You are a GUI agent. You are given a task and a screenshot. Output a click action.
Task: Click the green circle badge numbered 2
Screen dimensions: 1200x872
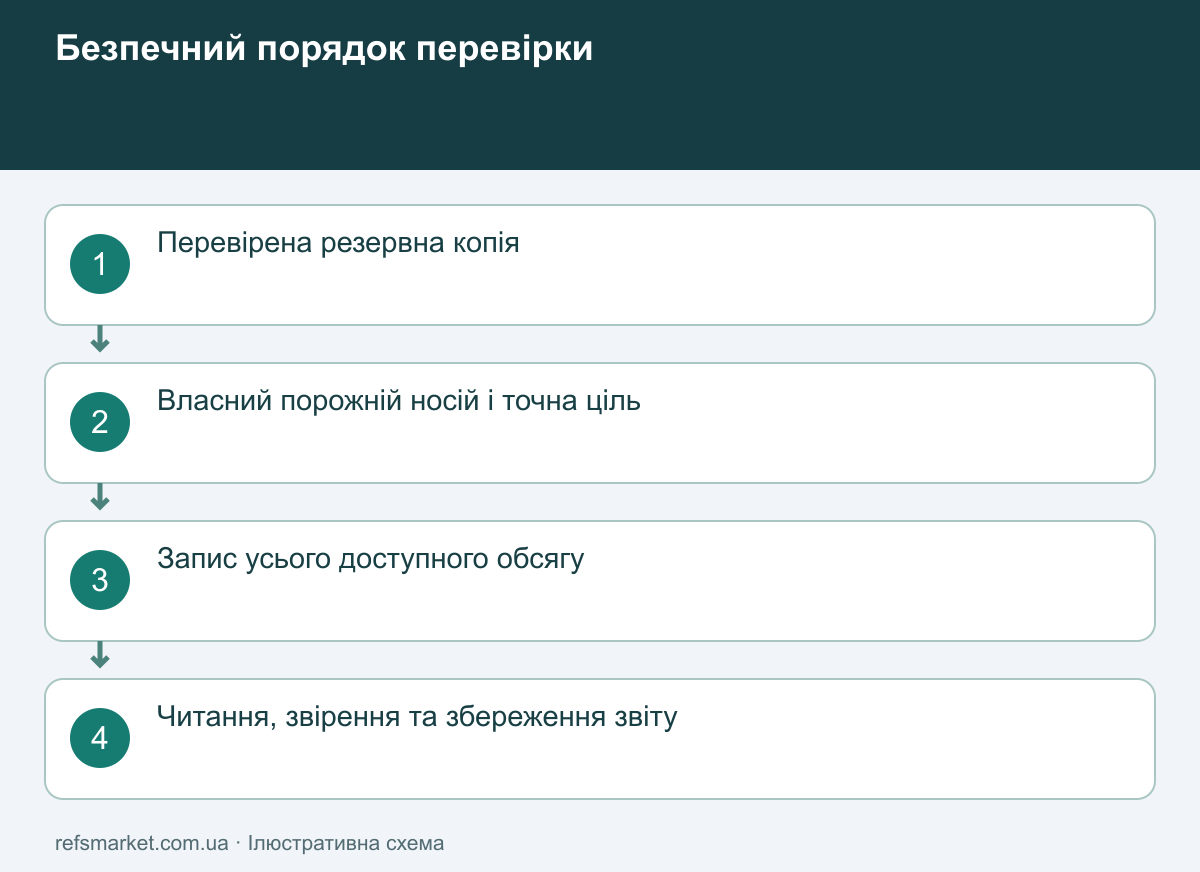click(x=100, y=422)
